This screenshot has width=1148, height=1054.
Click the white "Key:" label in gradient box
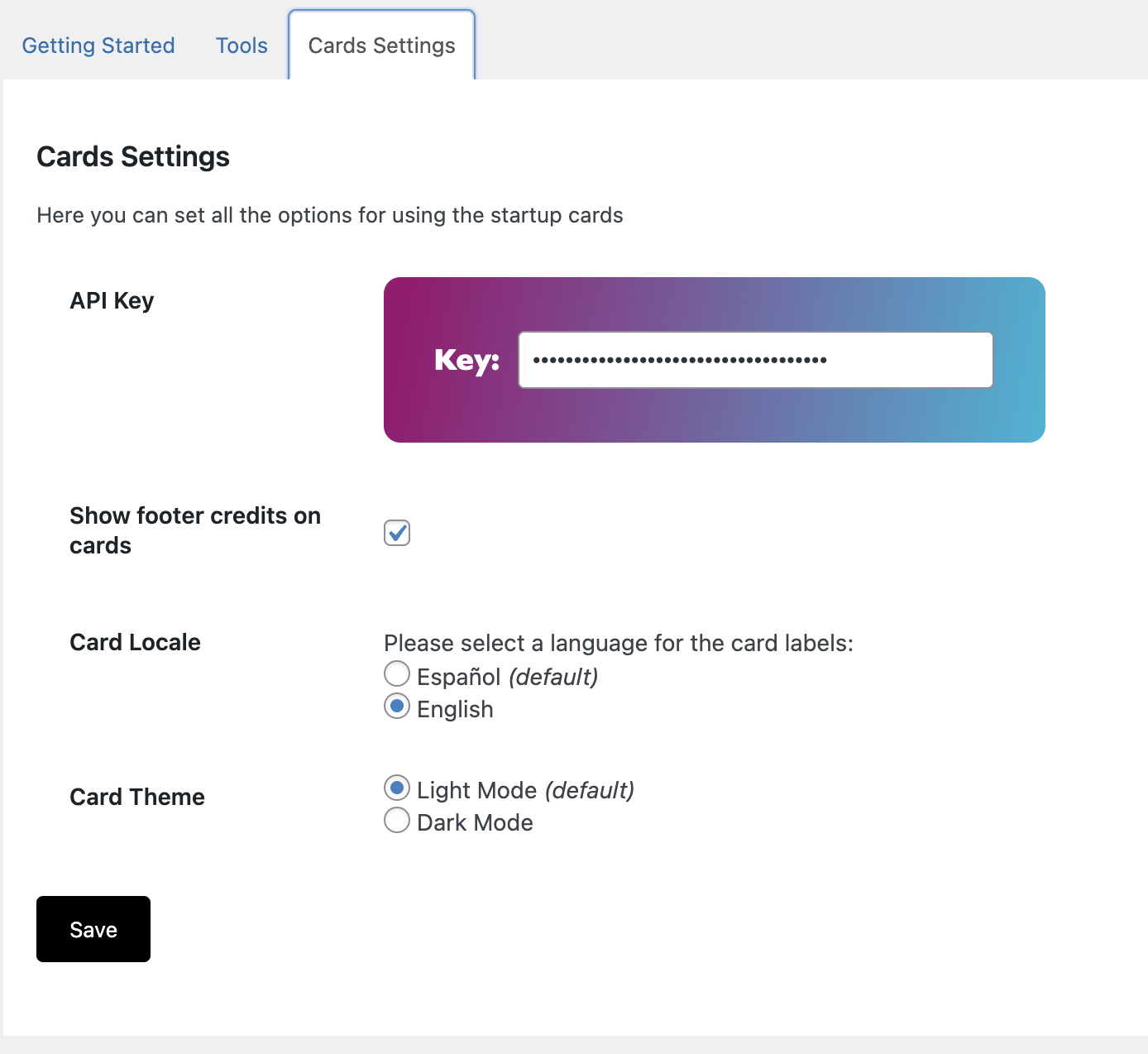pyautogui.click(x=466, y=360)
